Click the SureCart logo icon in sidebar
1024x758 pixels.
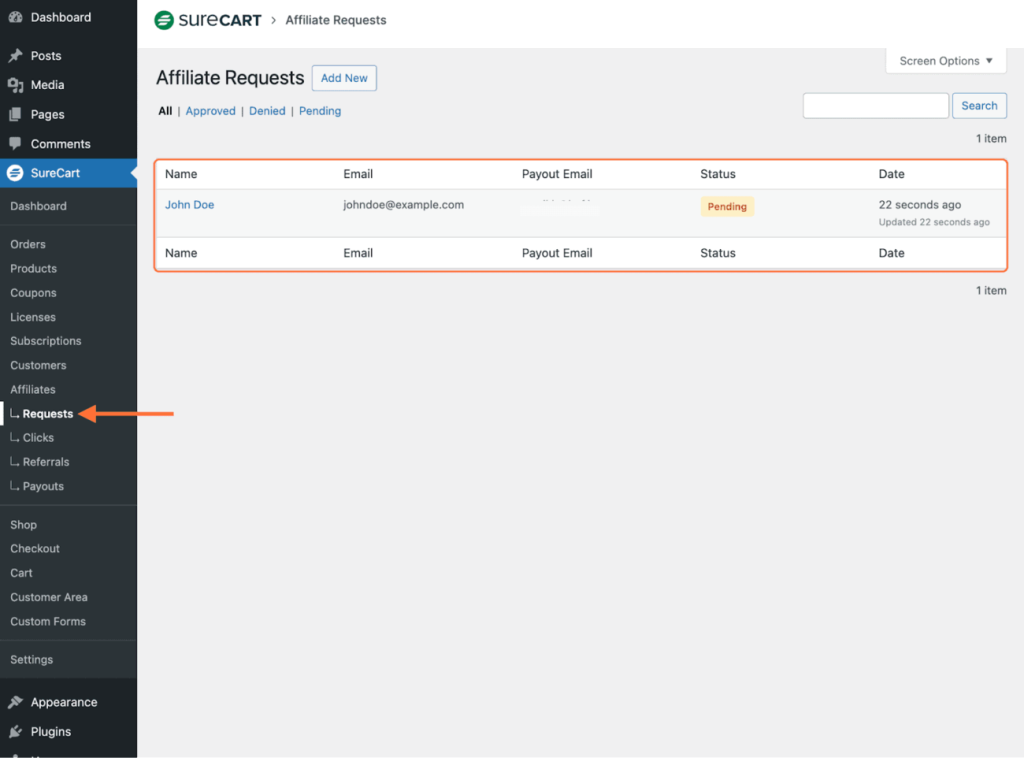(15, 173)
